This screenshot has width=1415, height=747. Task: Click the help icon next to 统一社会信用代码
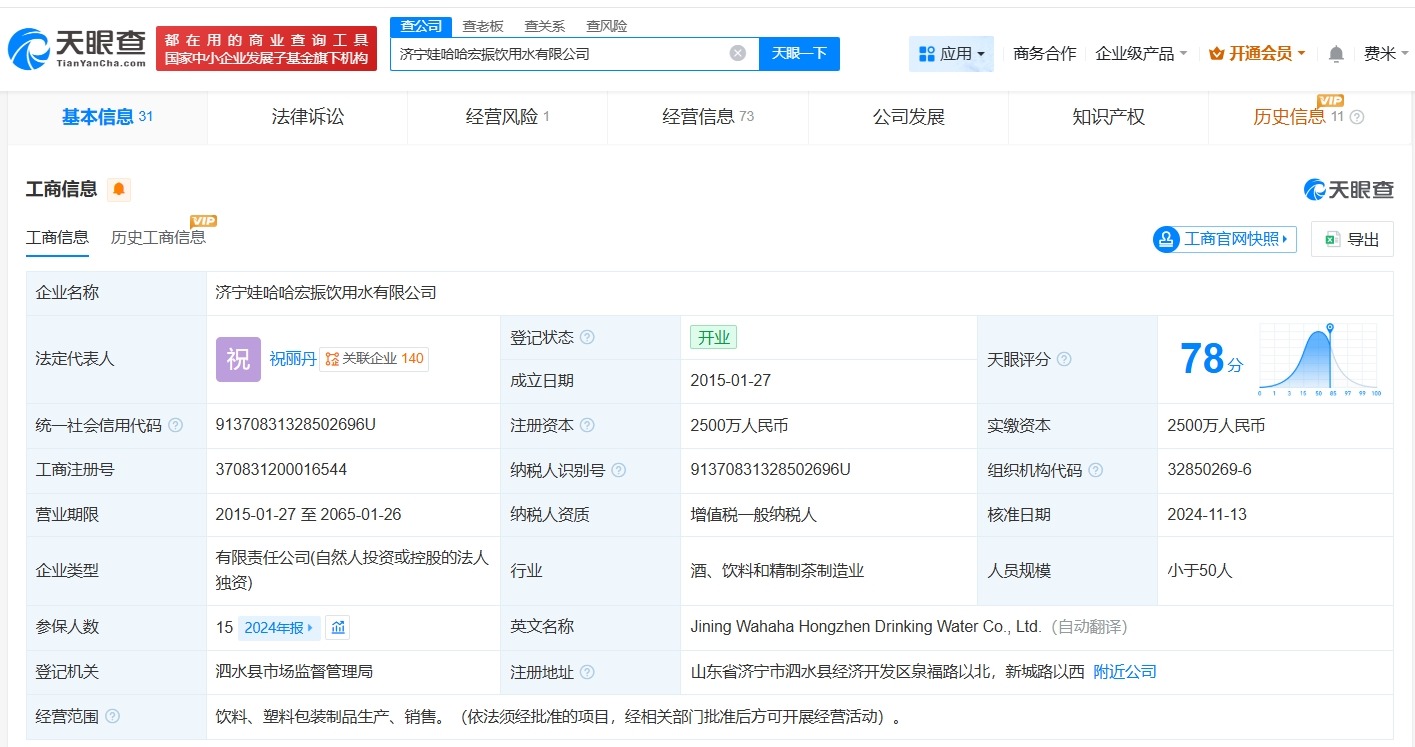[175, 425]
